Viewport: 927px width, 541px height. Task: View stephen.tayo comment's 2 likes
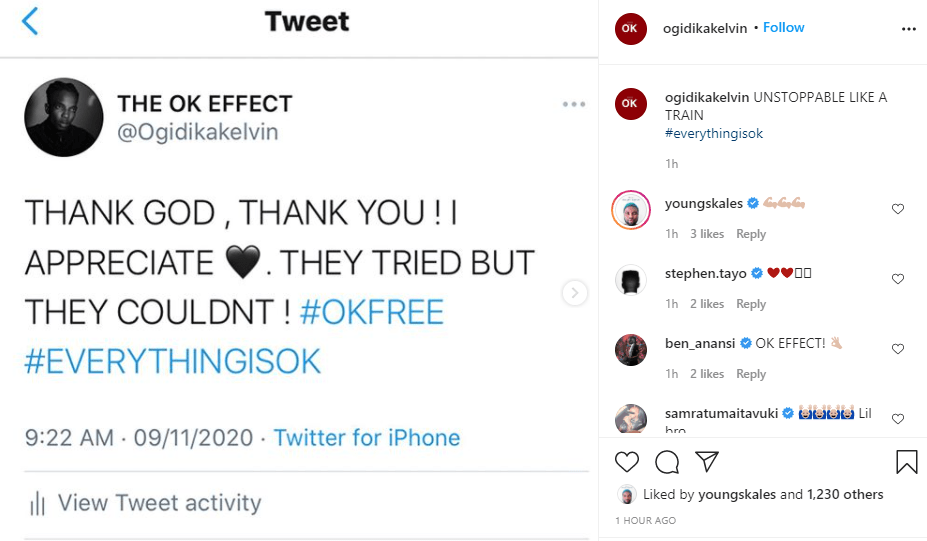[707, 304]
